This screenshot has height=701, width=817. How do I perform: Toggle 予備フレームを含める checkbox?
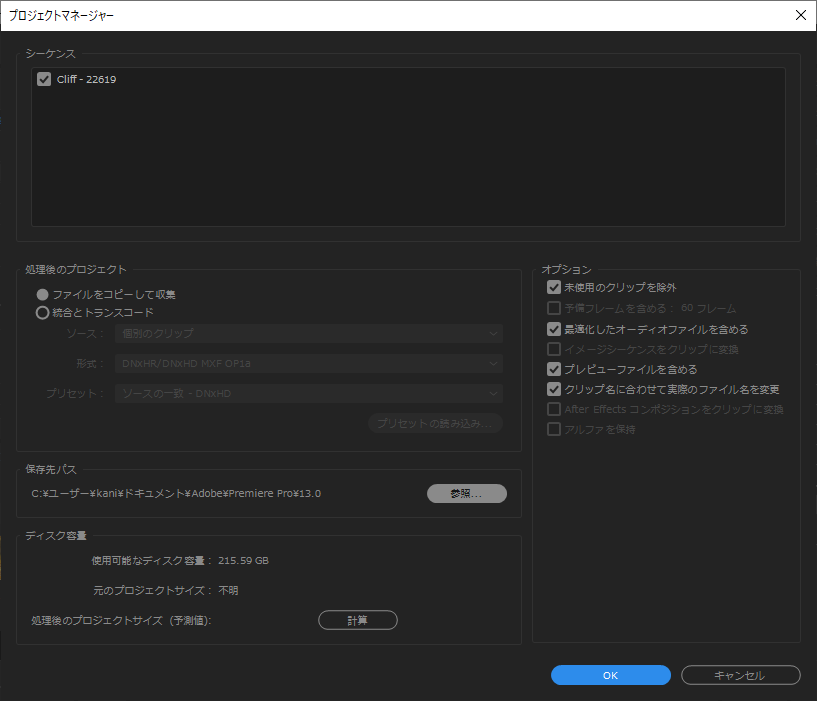coord(554,308)
